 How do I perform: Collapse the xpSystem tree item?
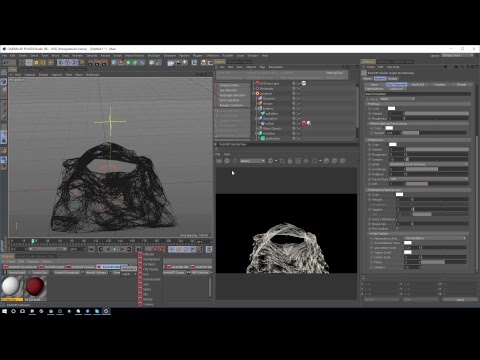pos(254,93)
